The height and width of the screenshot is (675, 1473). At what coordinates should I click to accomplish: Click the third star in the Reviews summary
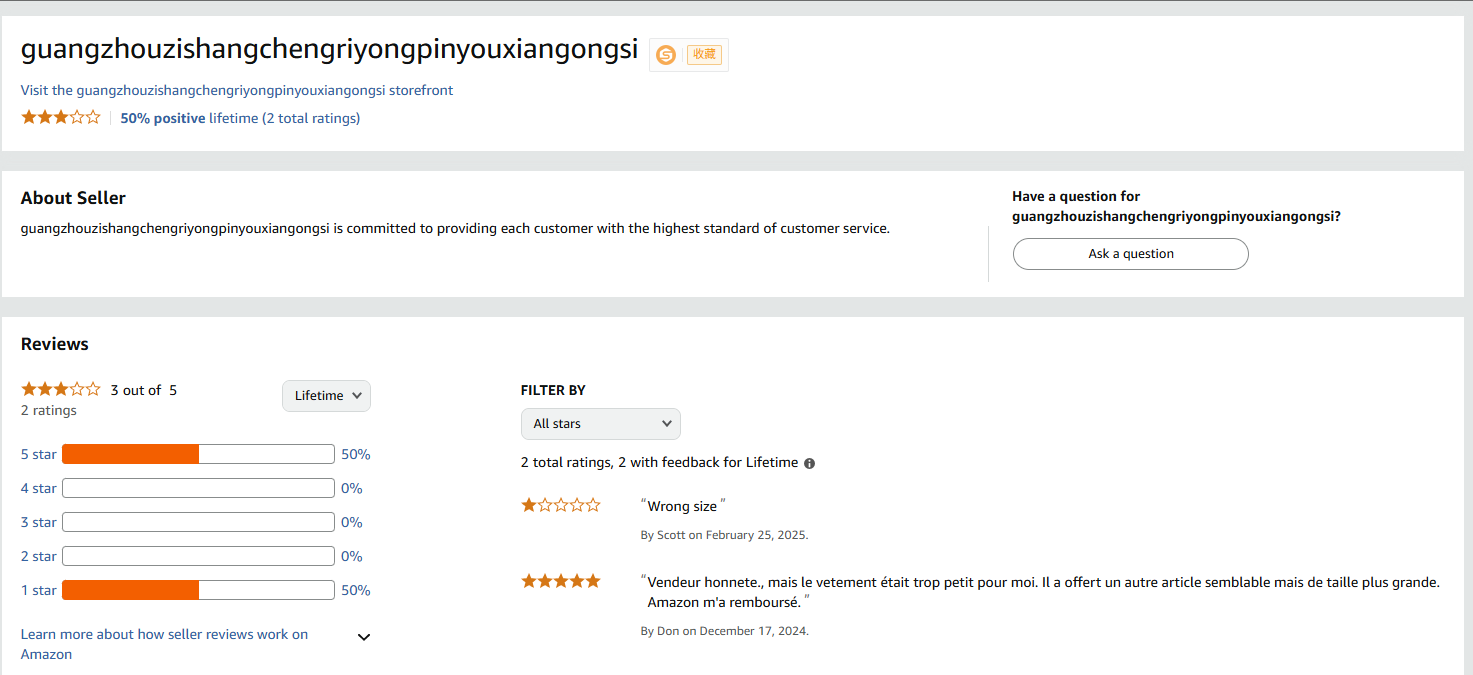[x=60, y=388]
